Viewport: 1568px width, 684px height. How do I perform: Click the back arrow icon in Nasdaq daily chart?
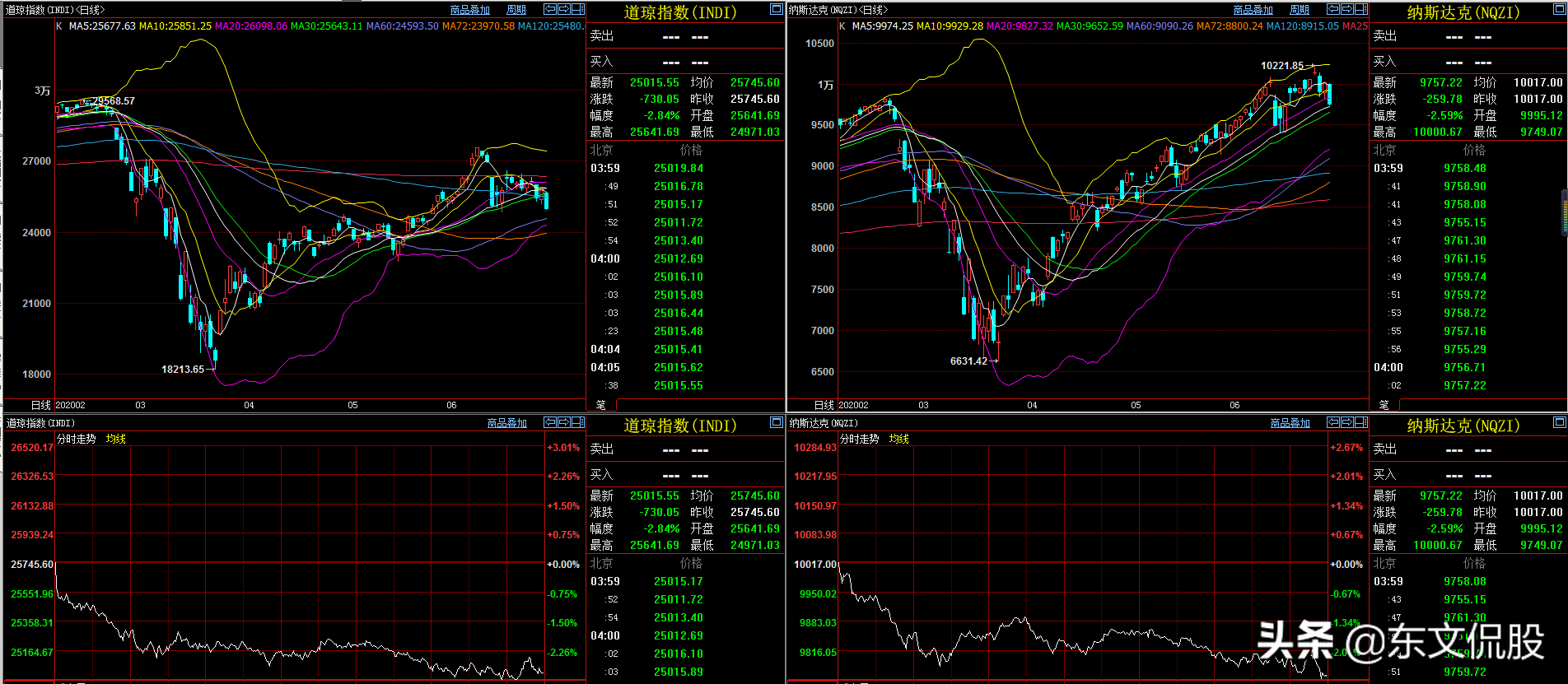click(1333, 9)
